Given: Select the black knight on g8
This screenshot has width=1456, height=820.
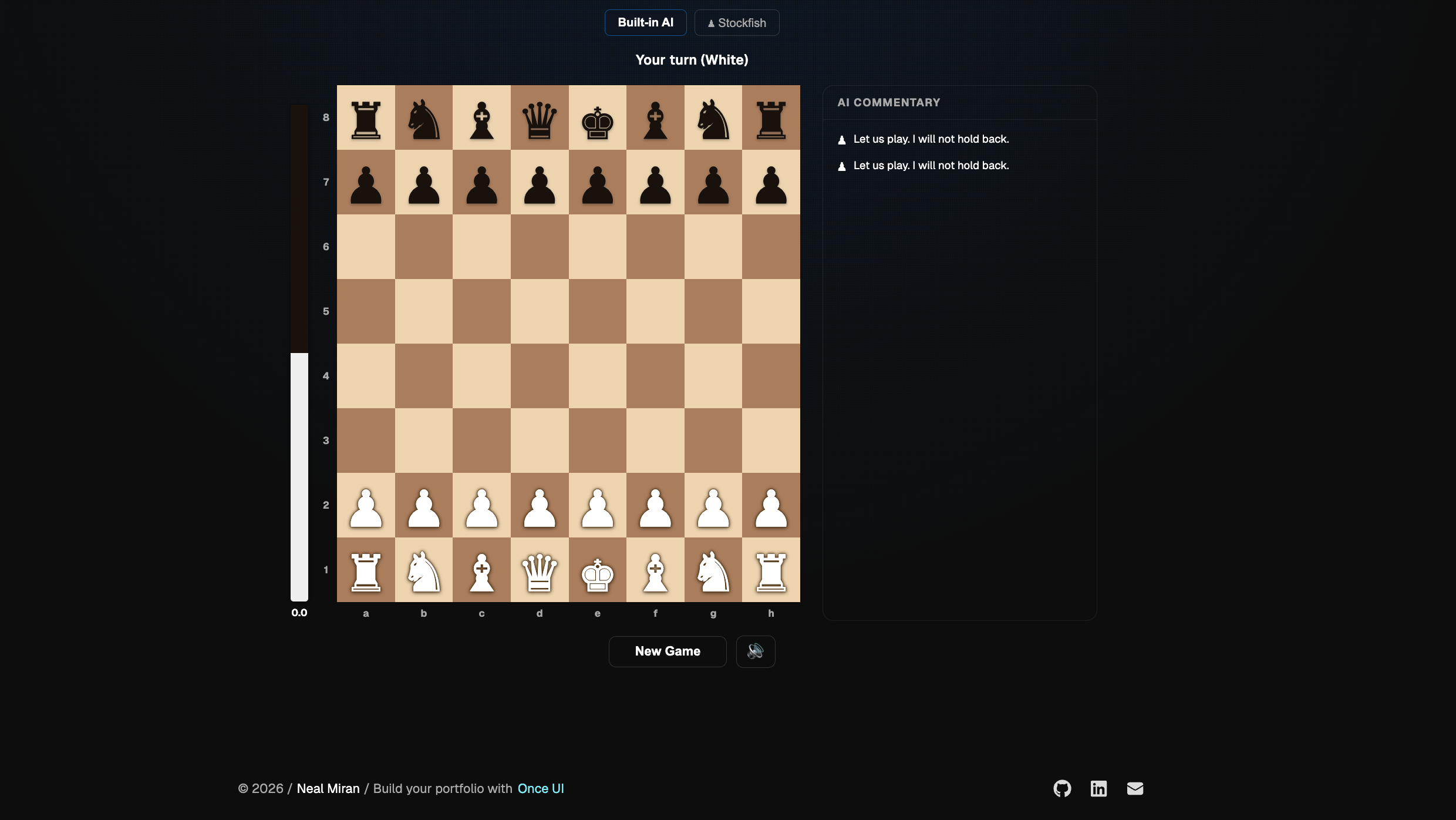Looking at the screenshot, I should coord(713,119).
